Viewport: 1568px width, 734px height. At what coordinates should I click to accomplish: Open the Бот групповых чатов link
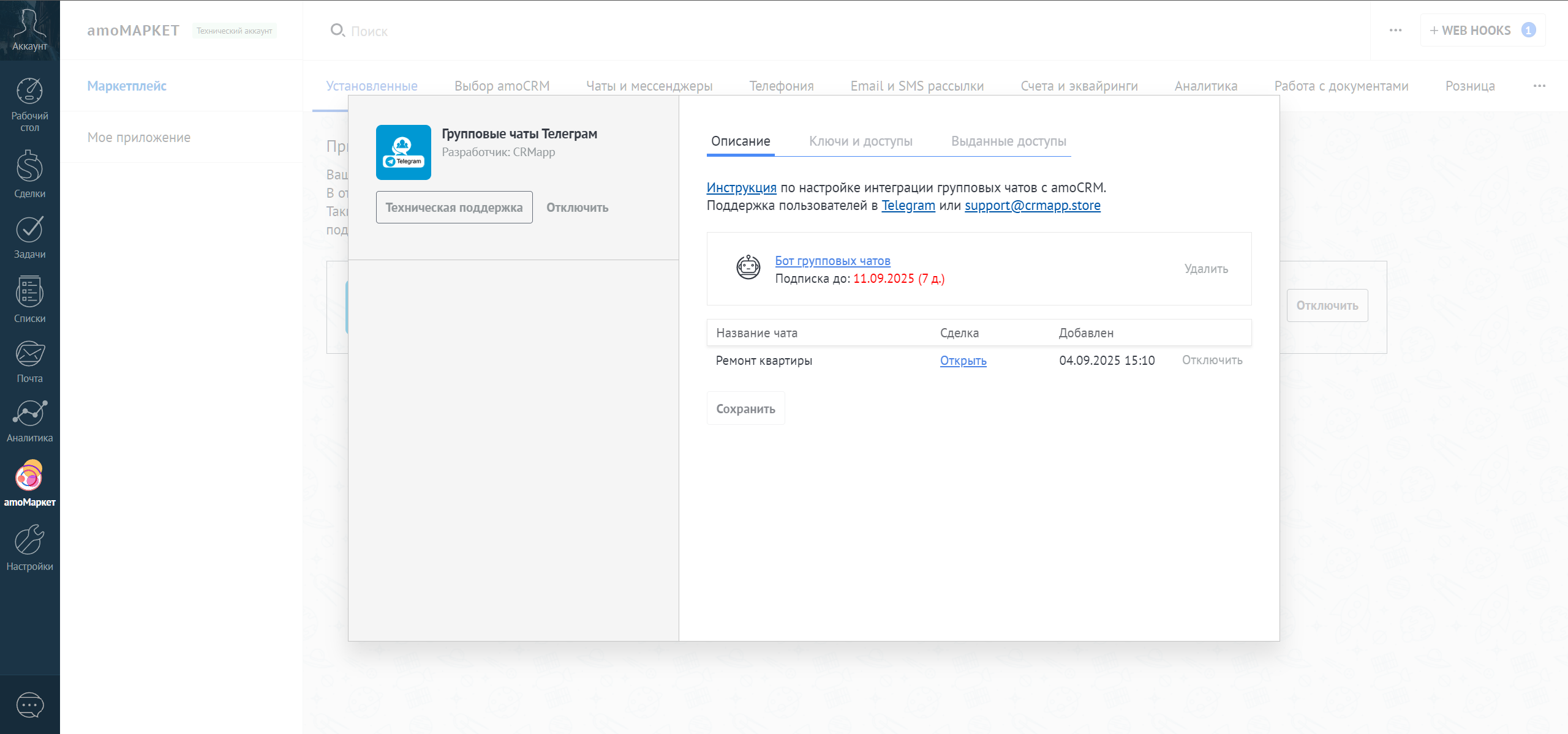[832, 261]
